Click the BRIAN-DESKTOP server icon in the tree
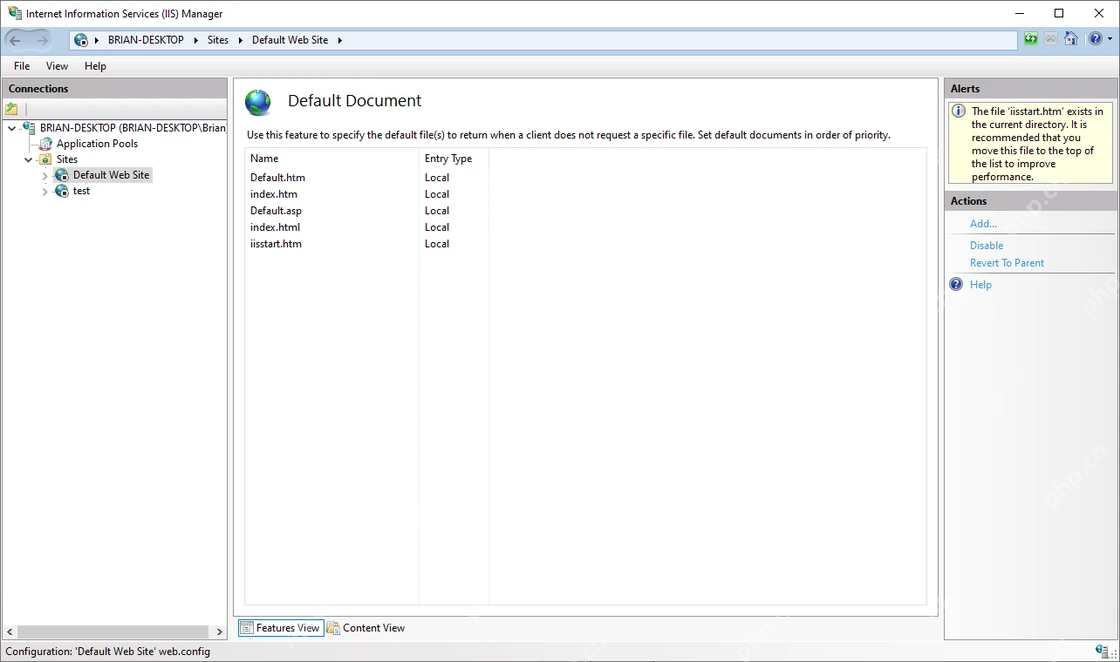This screenshot has width=1120, height=662. pyautogui.click(x=29, y=128)
